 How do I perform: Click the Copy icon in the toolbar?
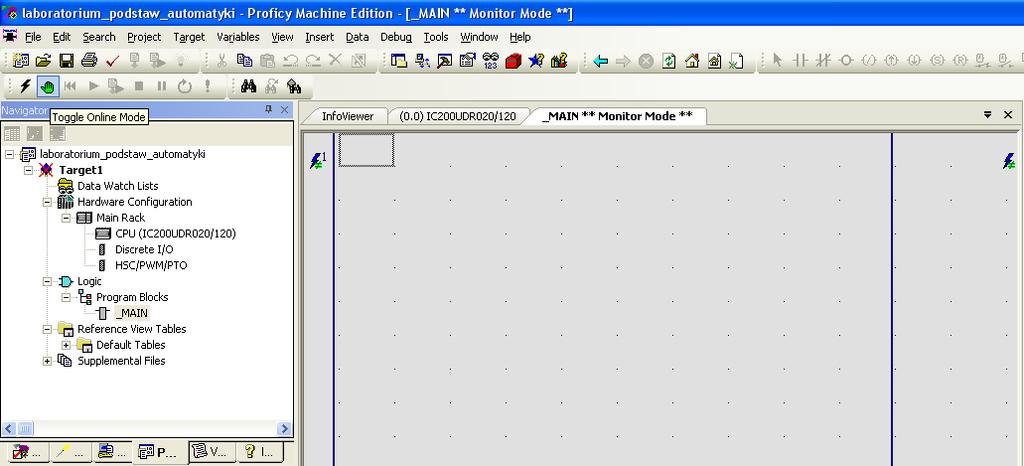point(244,61)
